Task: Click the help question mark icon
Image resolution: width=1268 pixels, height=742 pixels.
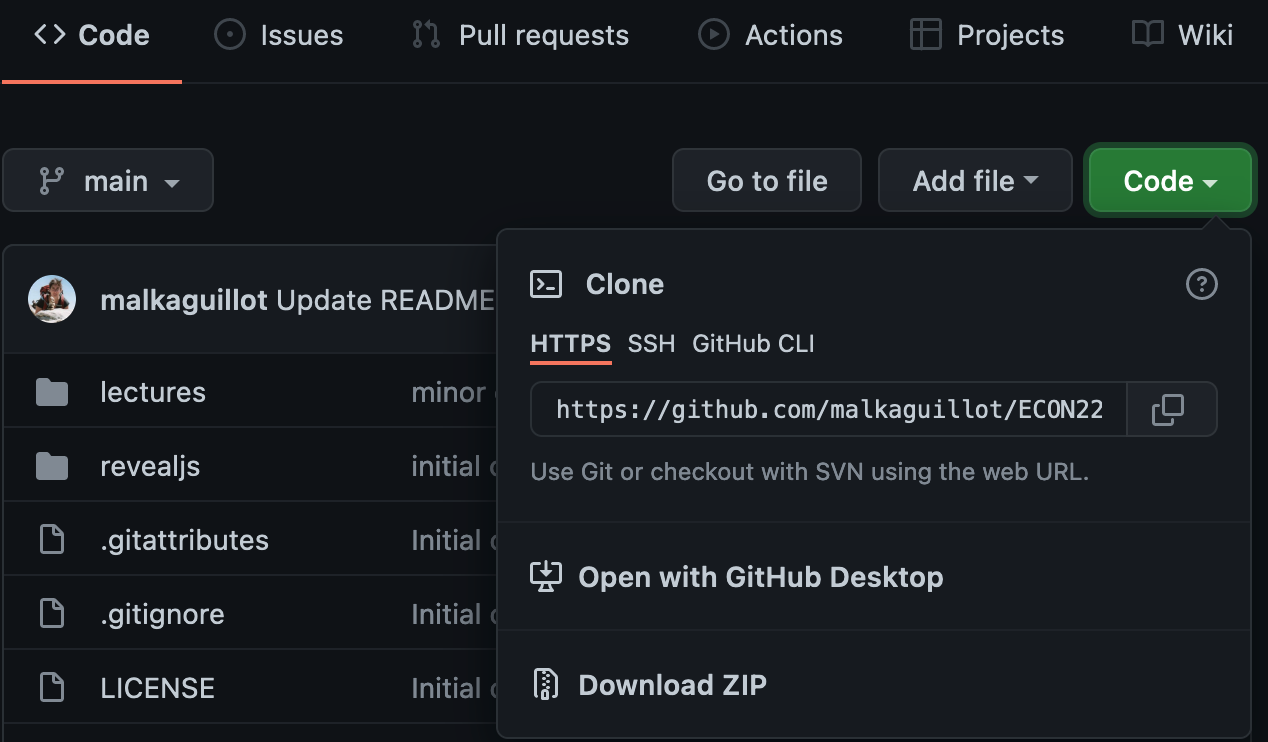Action: 1201,285
